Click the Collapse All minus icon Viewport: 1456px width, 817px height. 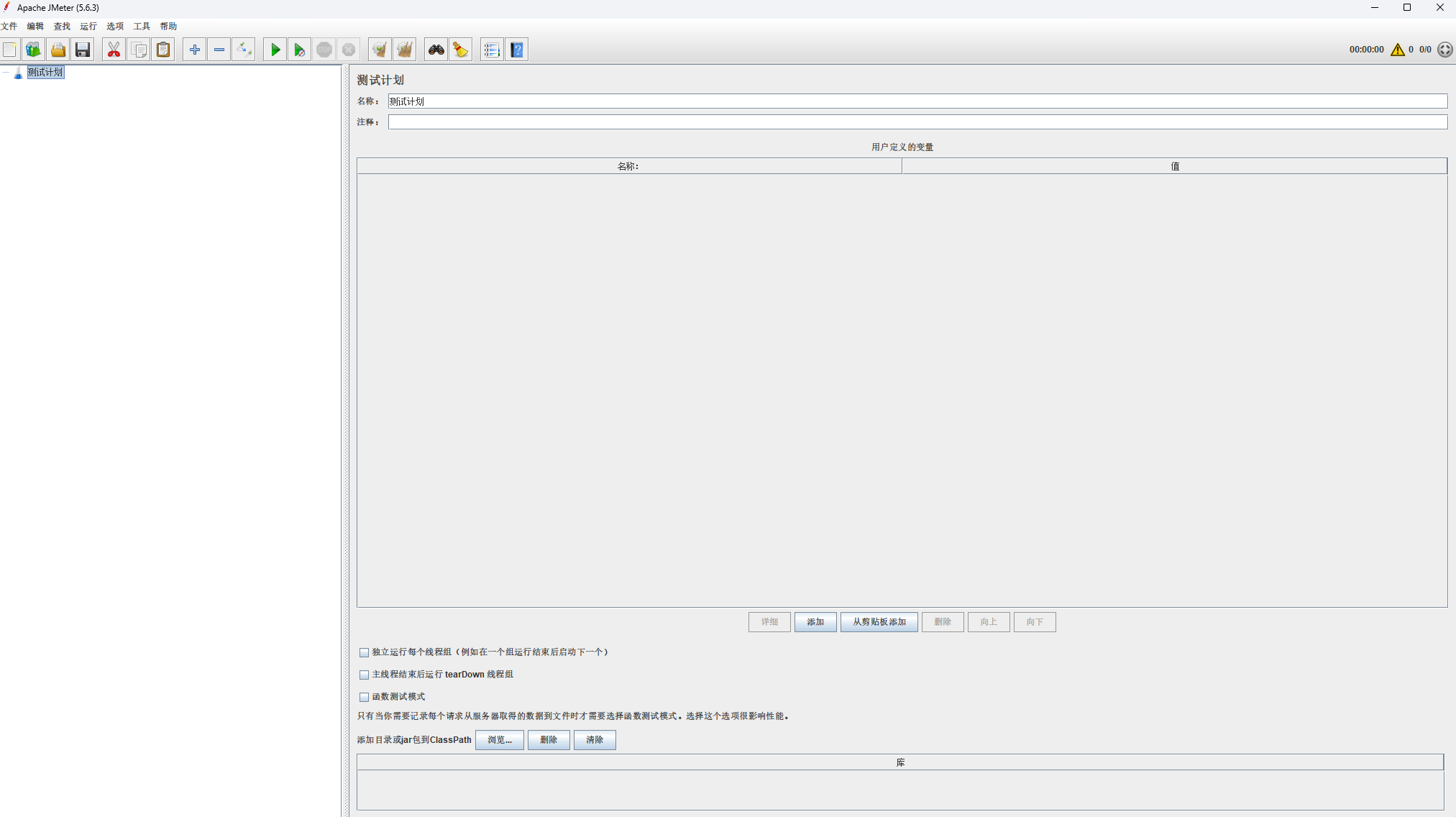coord(219,50)
